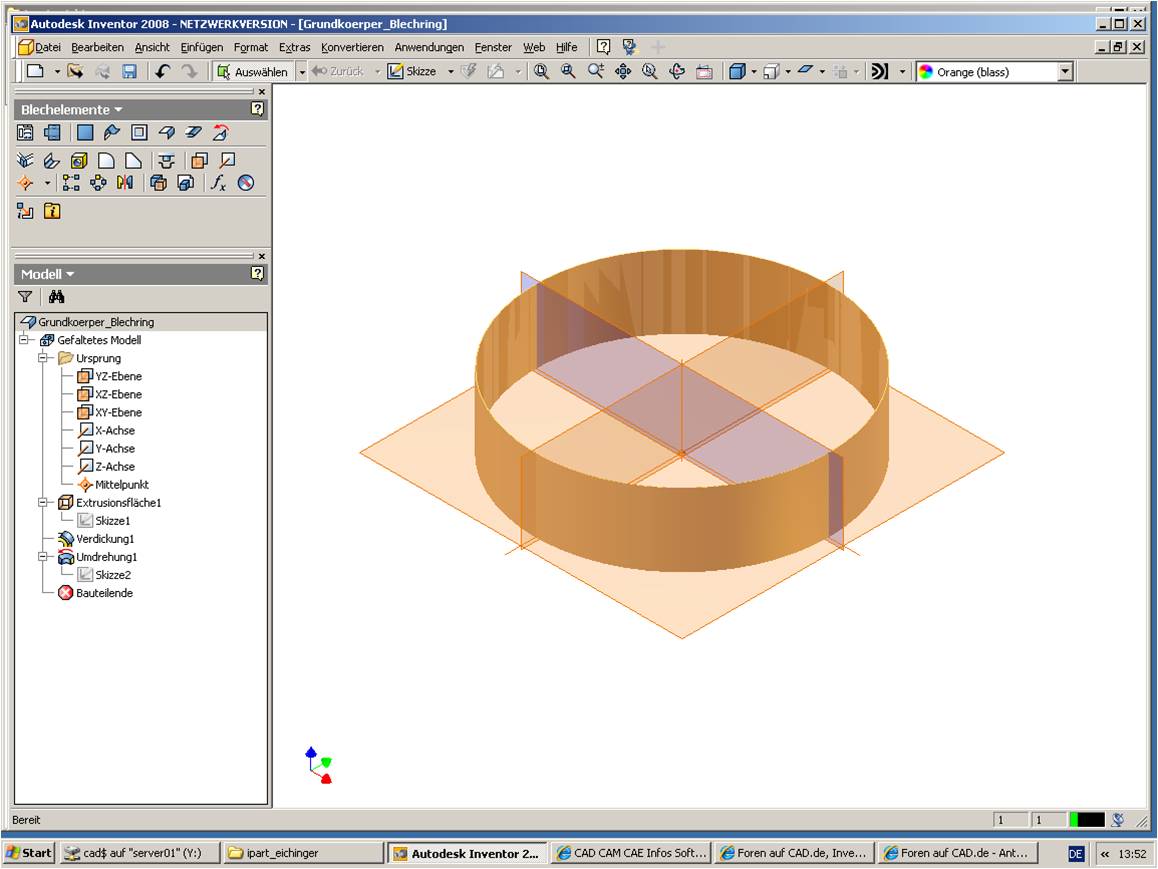
Task: Collapse the Extrusionsfläche1 tree node
Action: pyautogui.click(x=43, y=503)
